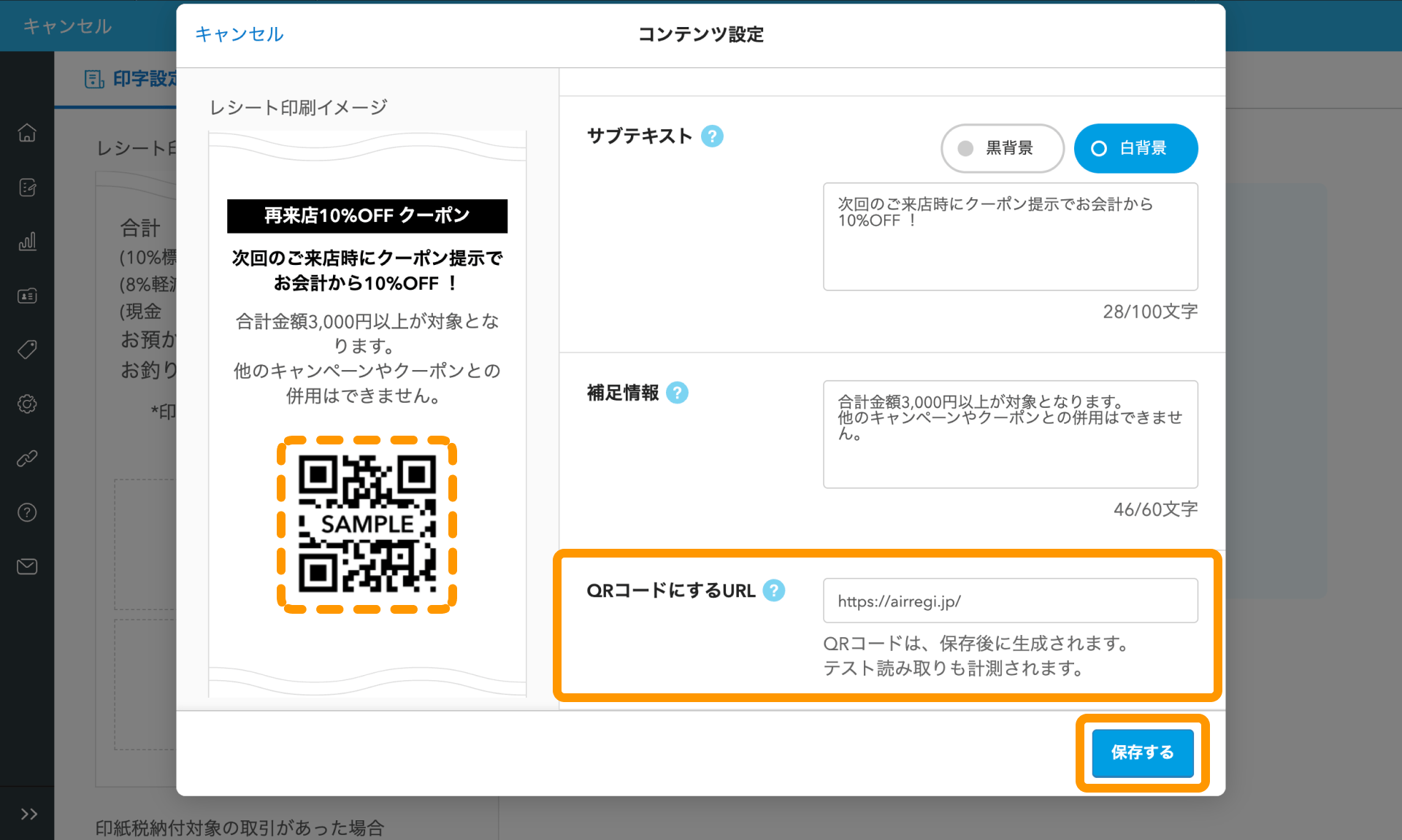Click the 46/60文字 character counter
This screenshot has width=1402, height=840.
click(x=1155, y=509)
